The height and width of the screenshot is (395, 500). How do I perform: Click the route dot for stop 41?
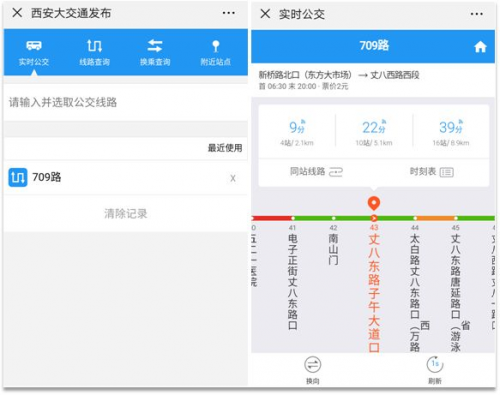293,218
